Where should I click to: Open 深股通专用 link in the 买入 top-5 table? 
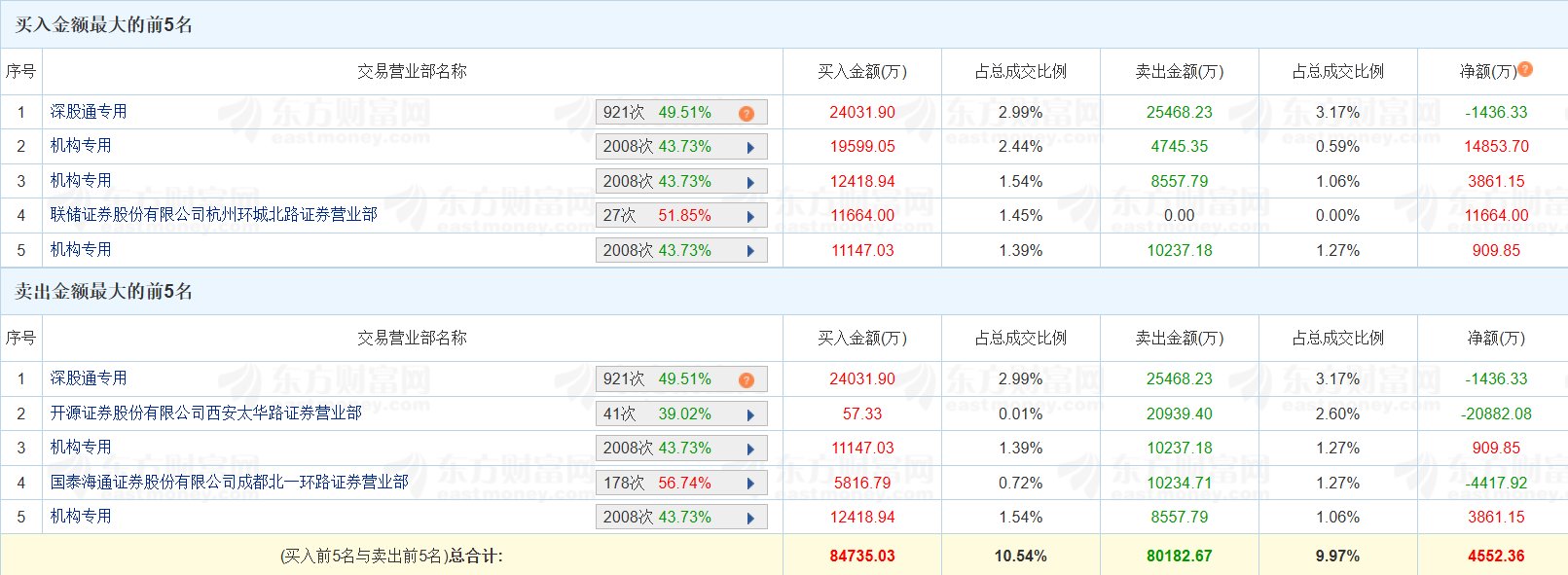[89, 111]
